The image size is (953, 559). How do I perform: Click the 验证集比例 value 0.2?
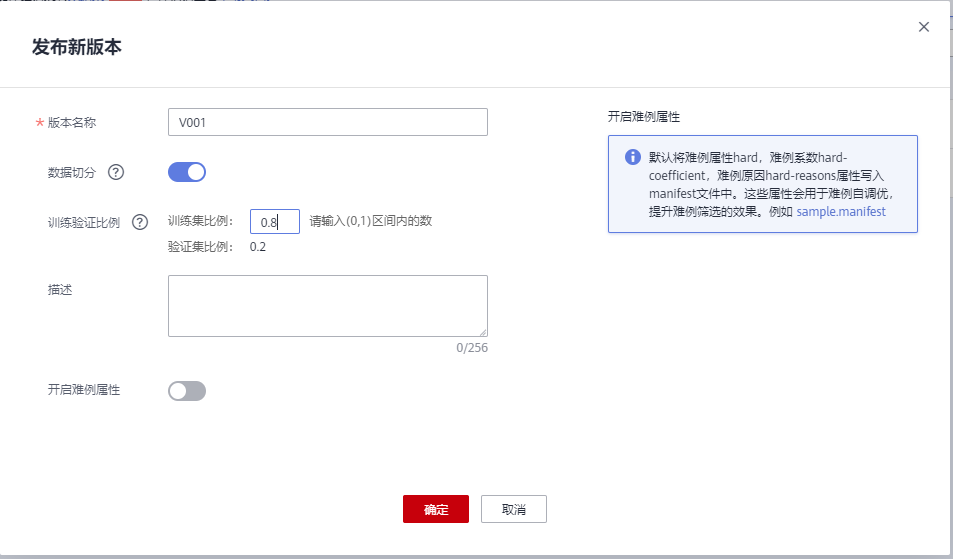point(258,247)
